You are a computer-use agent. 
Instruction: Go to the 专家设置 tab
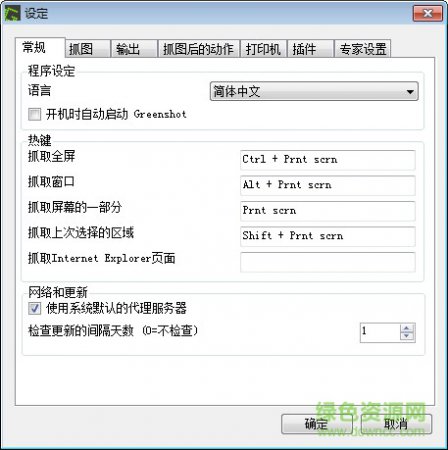pos(363,49)
